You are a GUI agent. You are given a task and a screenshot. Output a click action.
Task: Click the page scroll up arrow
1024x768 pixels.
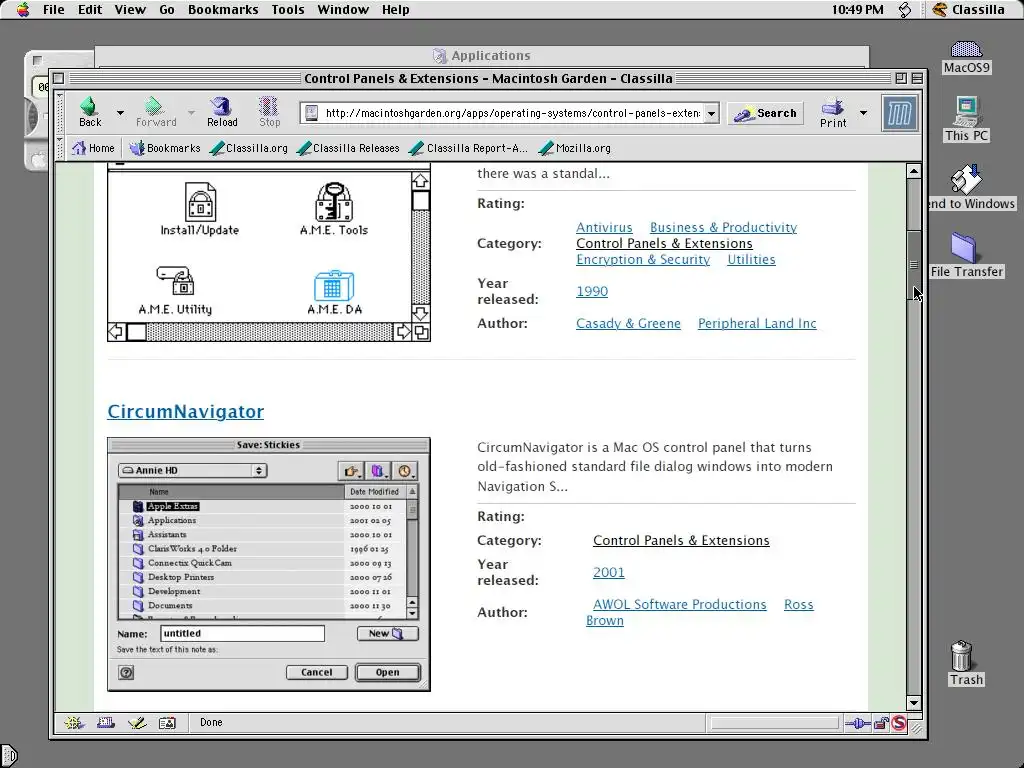pos(914,172)
